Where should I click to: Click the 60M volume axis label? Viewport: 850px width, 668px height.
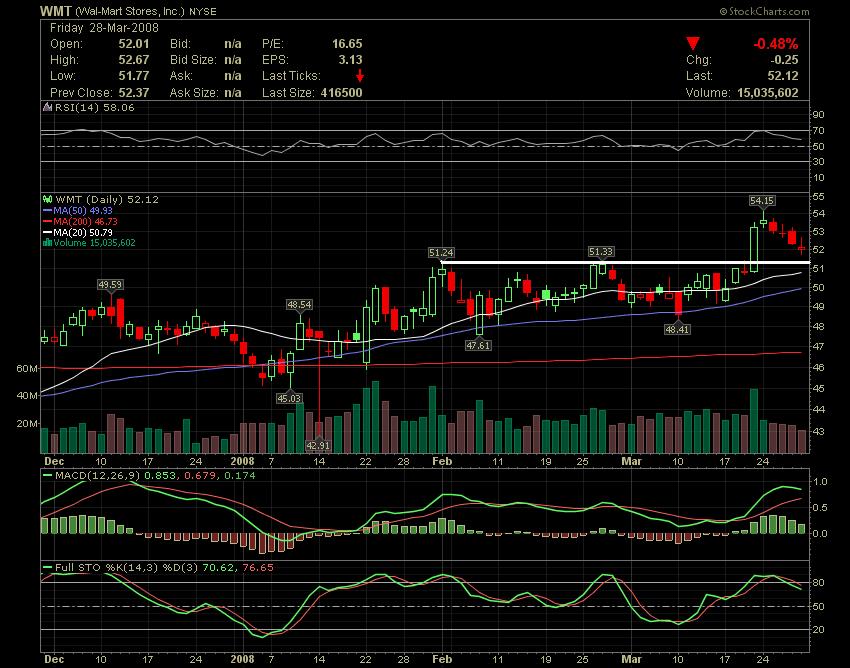coord(27,369)
